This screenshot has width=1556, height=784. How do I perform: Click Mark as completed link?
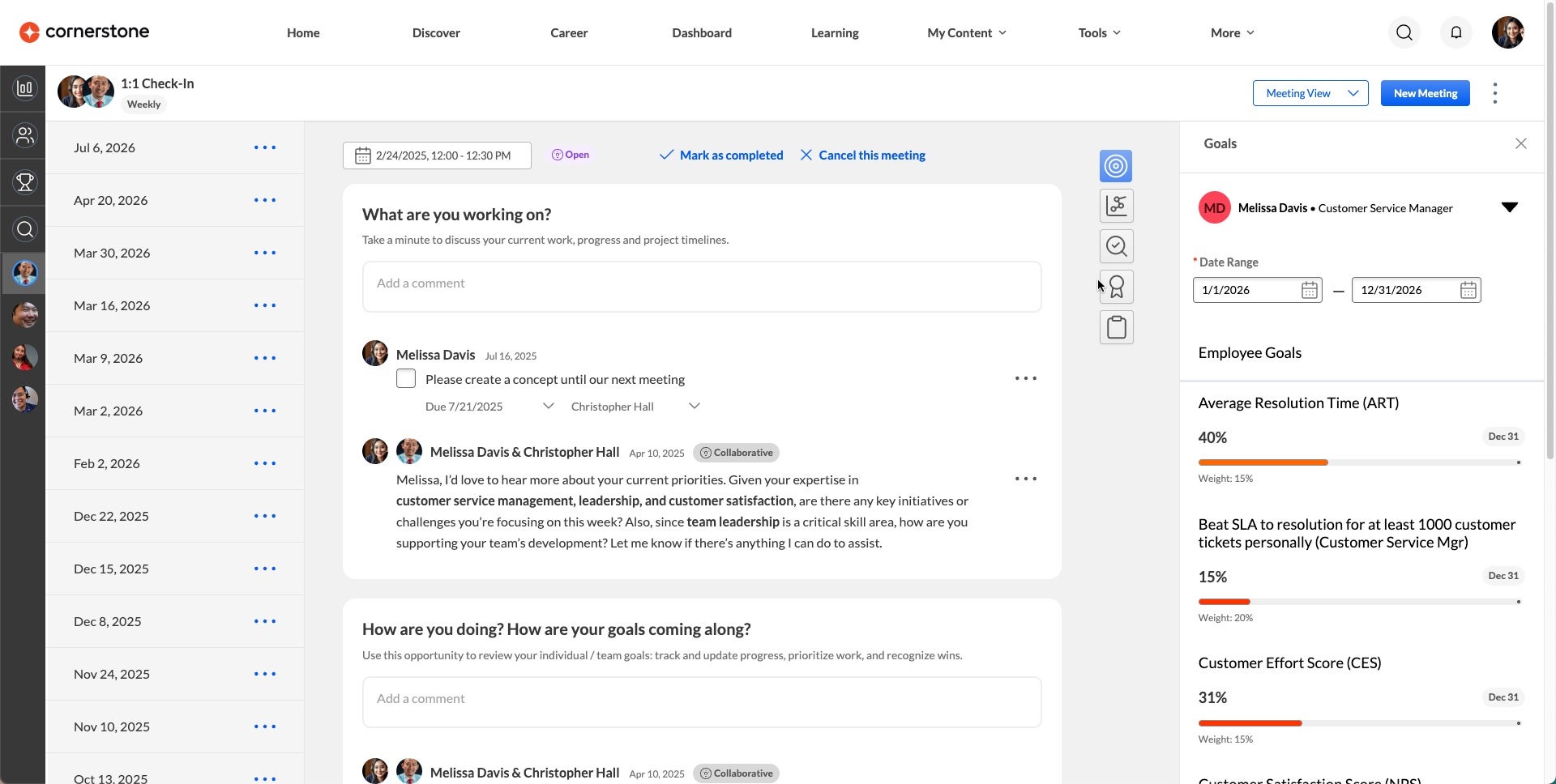(x=721, y=155)
